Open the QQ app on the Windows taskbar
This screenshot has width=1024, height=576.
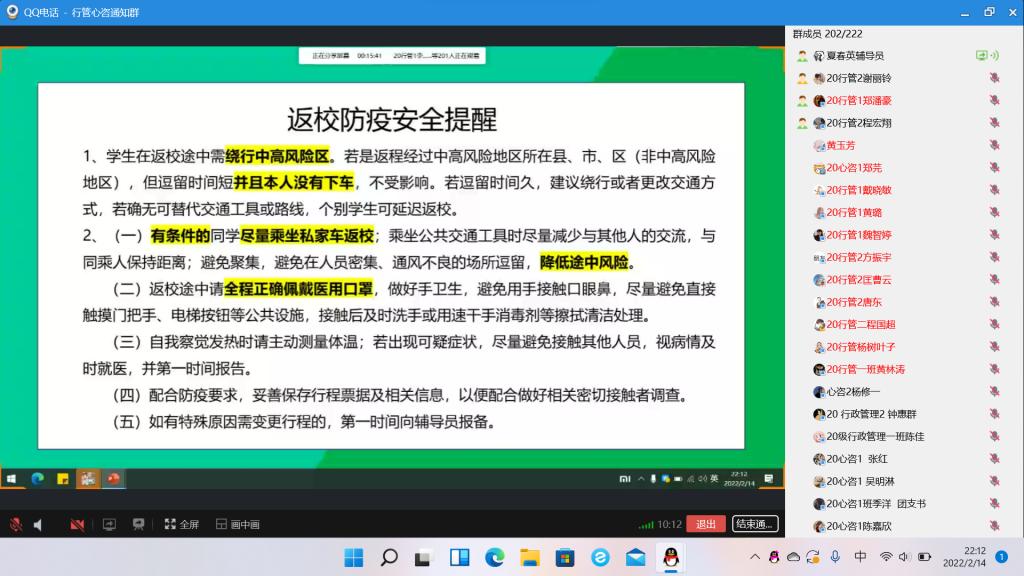tap(669, 557)
